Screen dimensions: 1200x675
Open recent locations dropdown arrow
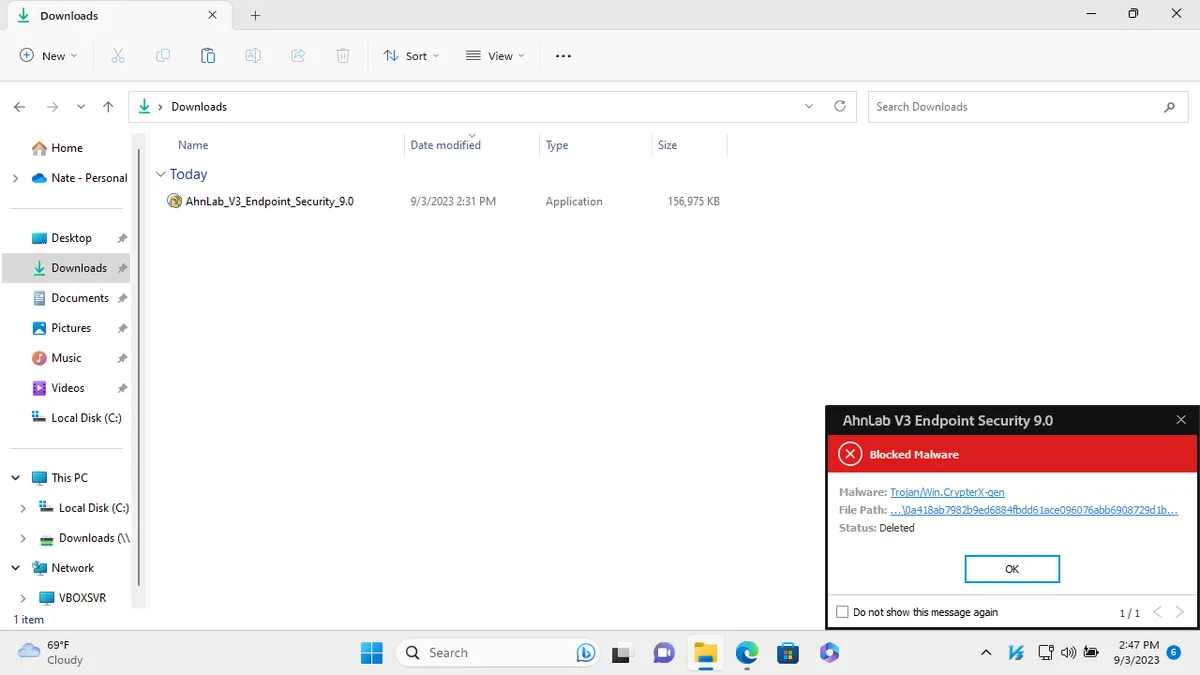(x=81, y=107)
